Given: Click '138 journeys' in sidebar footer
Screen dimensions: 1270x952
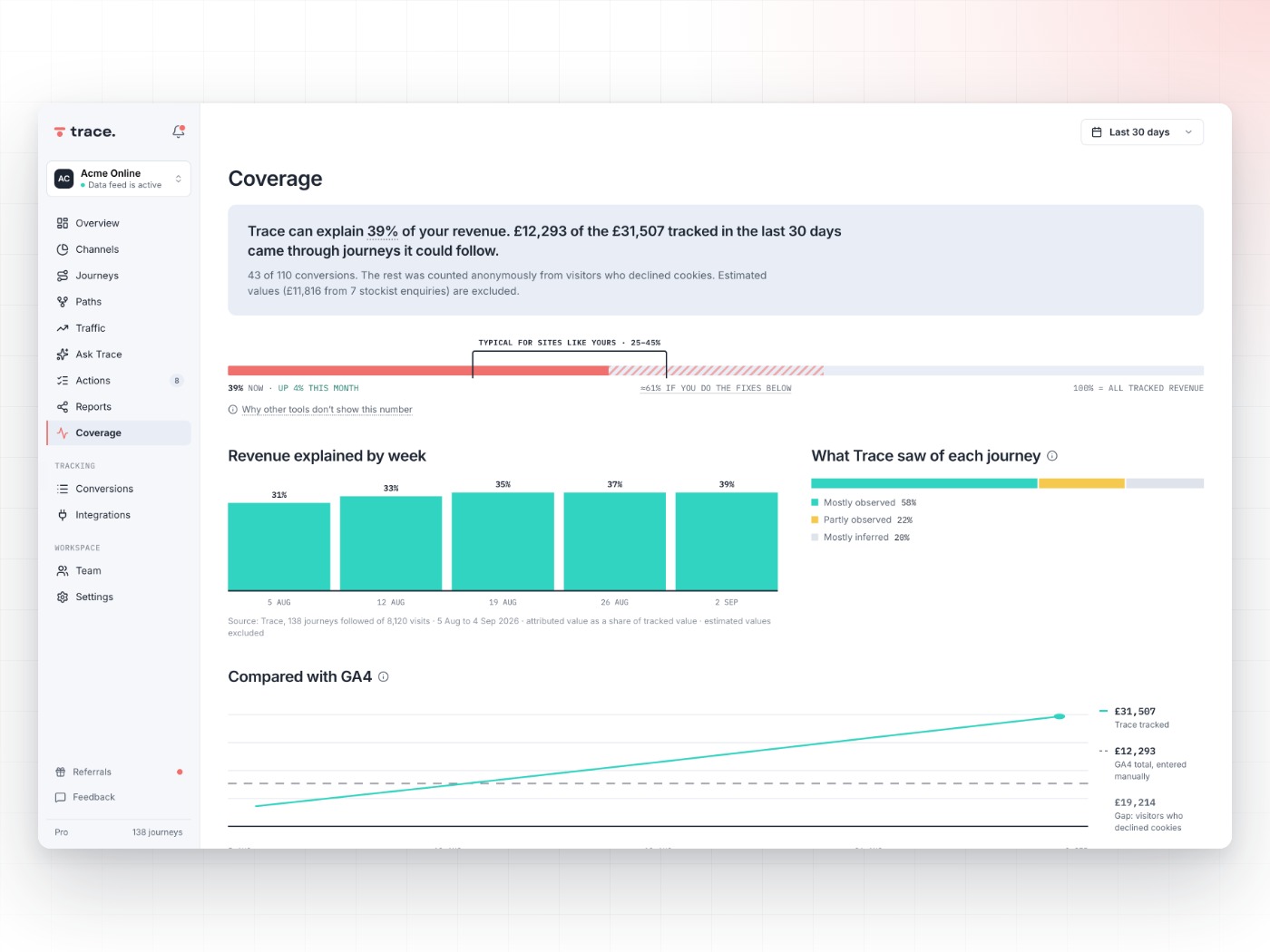Looking at the screenshot, I should [x=157, y=832].
